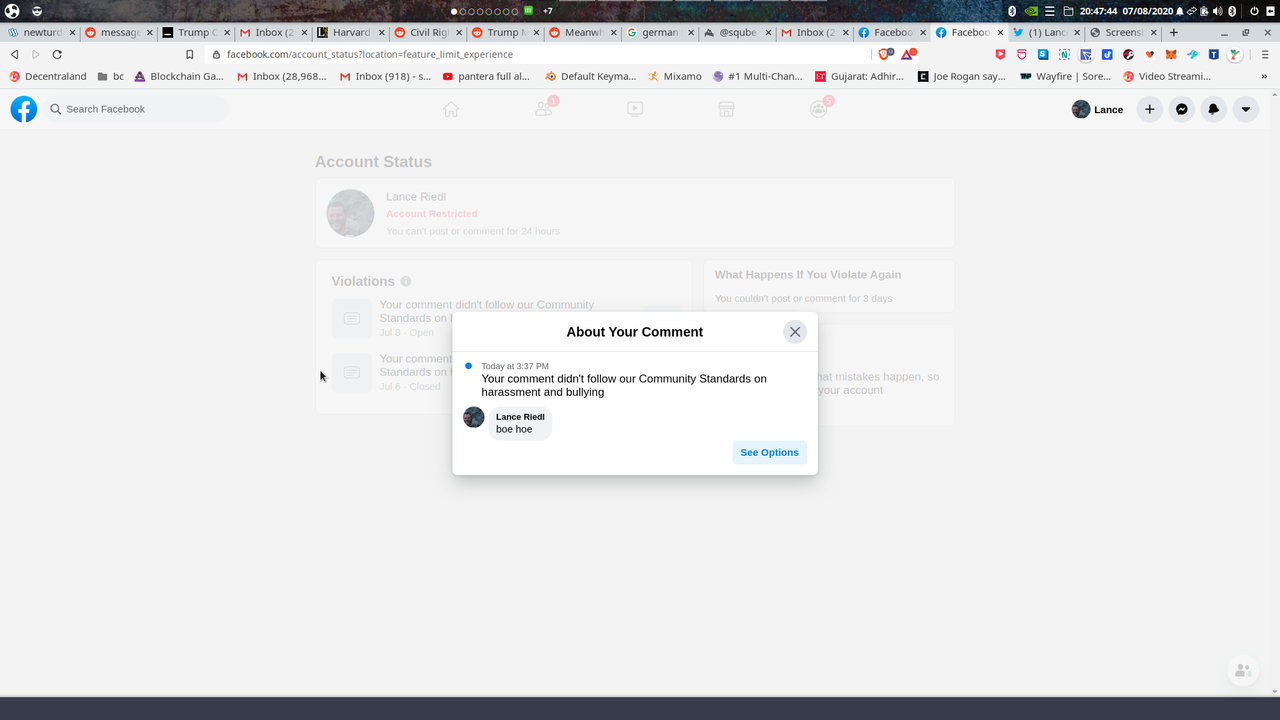Open the Watch video icon
This screenshot has width=1280, height=720.
click(635, 109)
